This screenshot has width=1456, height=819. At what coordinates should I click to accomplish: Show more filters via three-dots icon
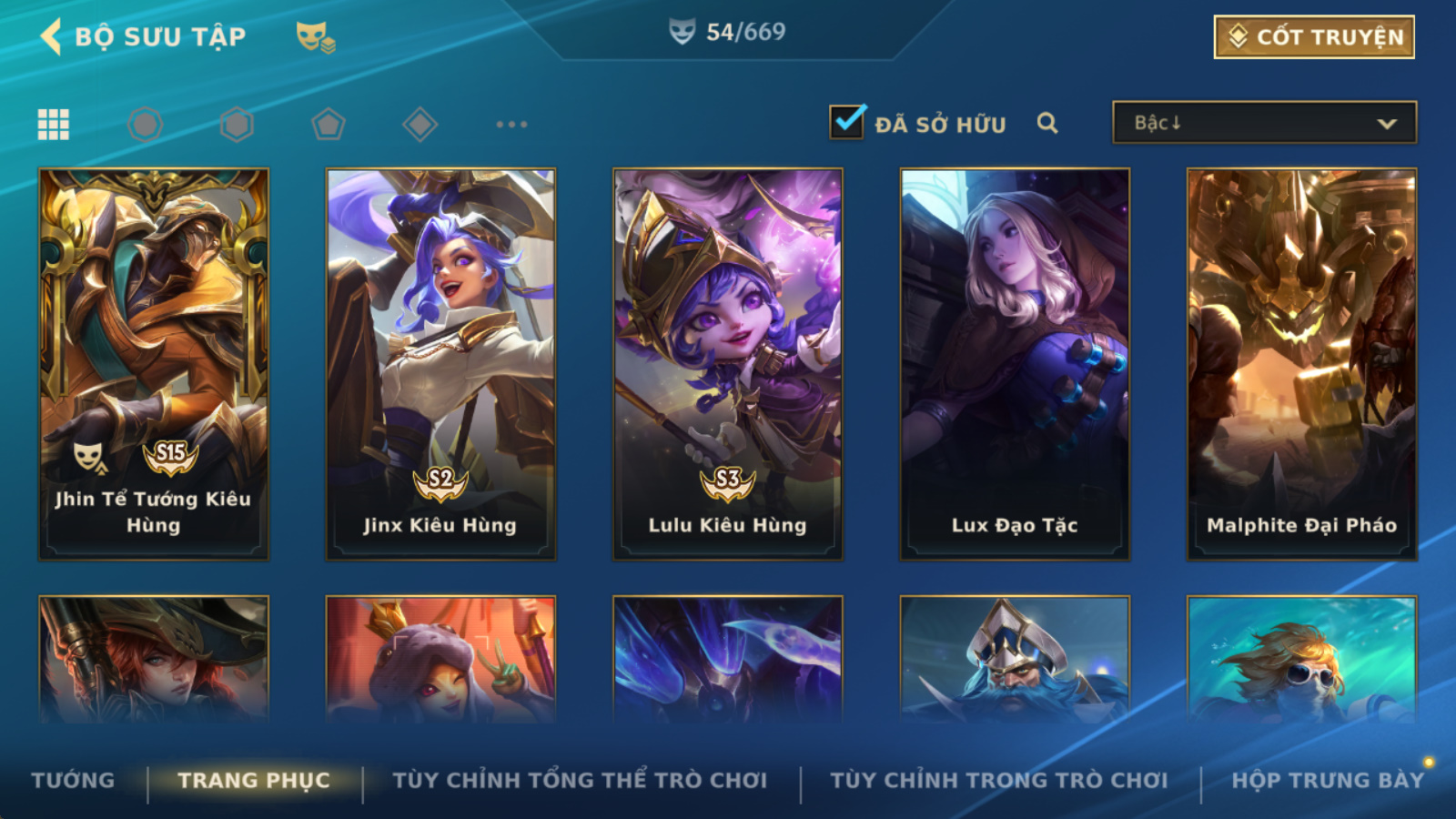(511, 124)
